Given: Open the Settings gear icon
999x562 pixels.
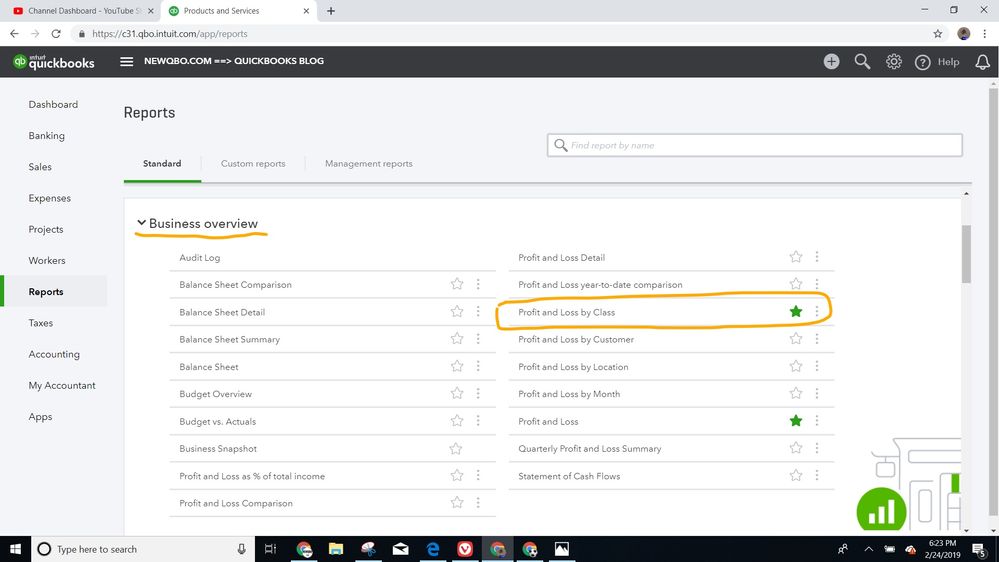Looking at the screenshot, I should [x=894, y=62].
